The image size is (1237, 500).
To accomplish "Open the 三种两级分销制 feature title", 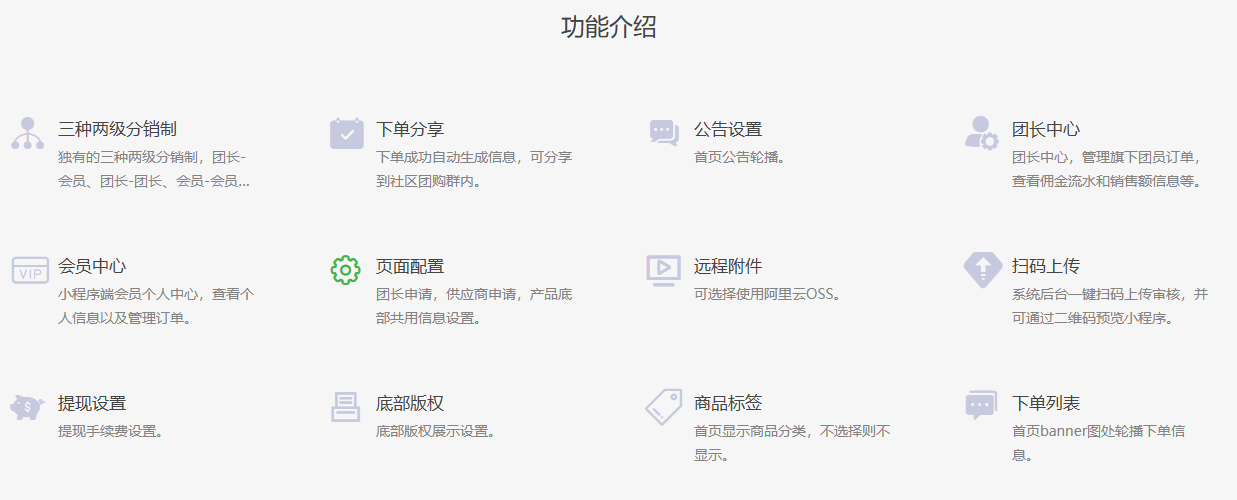I will (x=118, y=129).
